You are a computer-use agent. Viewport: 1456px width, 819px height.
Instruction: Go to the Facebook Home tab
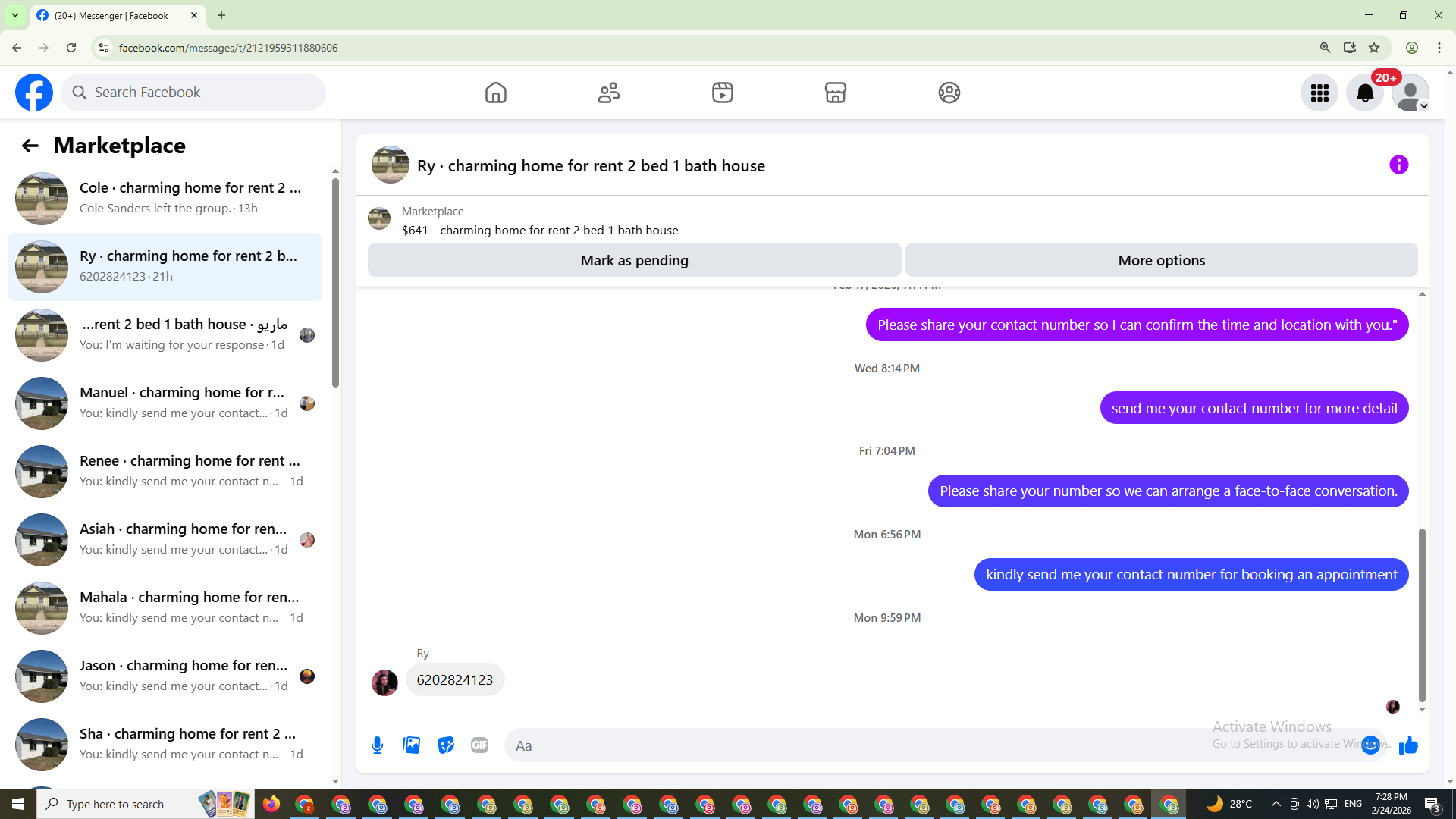(x=495, y=93)
